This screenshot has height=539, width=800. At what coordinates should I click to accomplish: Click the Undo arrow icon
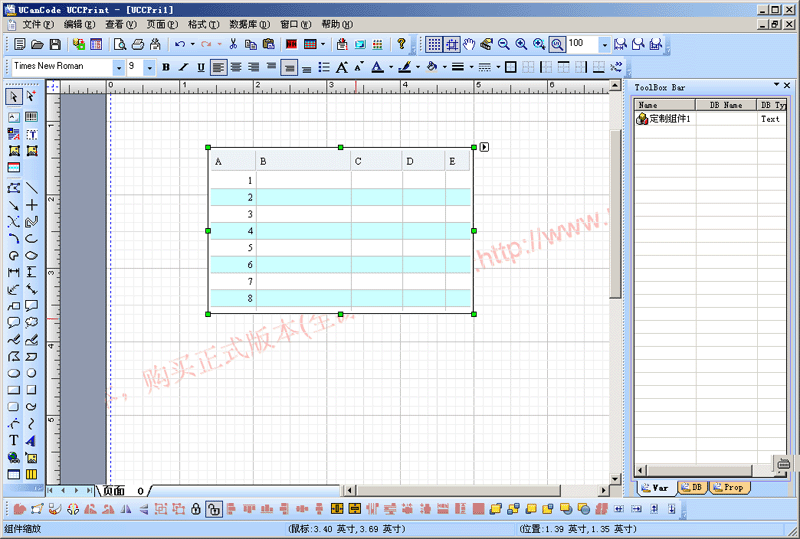coord(179,45)
